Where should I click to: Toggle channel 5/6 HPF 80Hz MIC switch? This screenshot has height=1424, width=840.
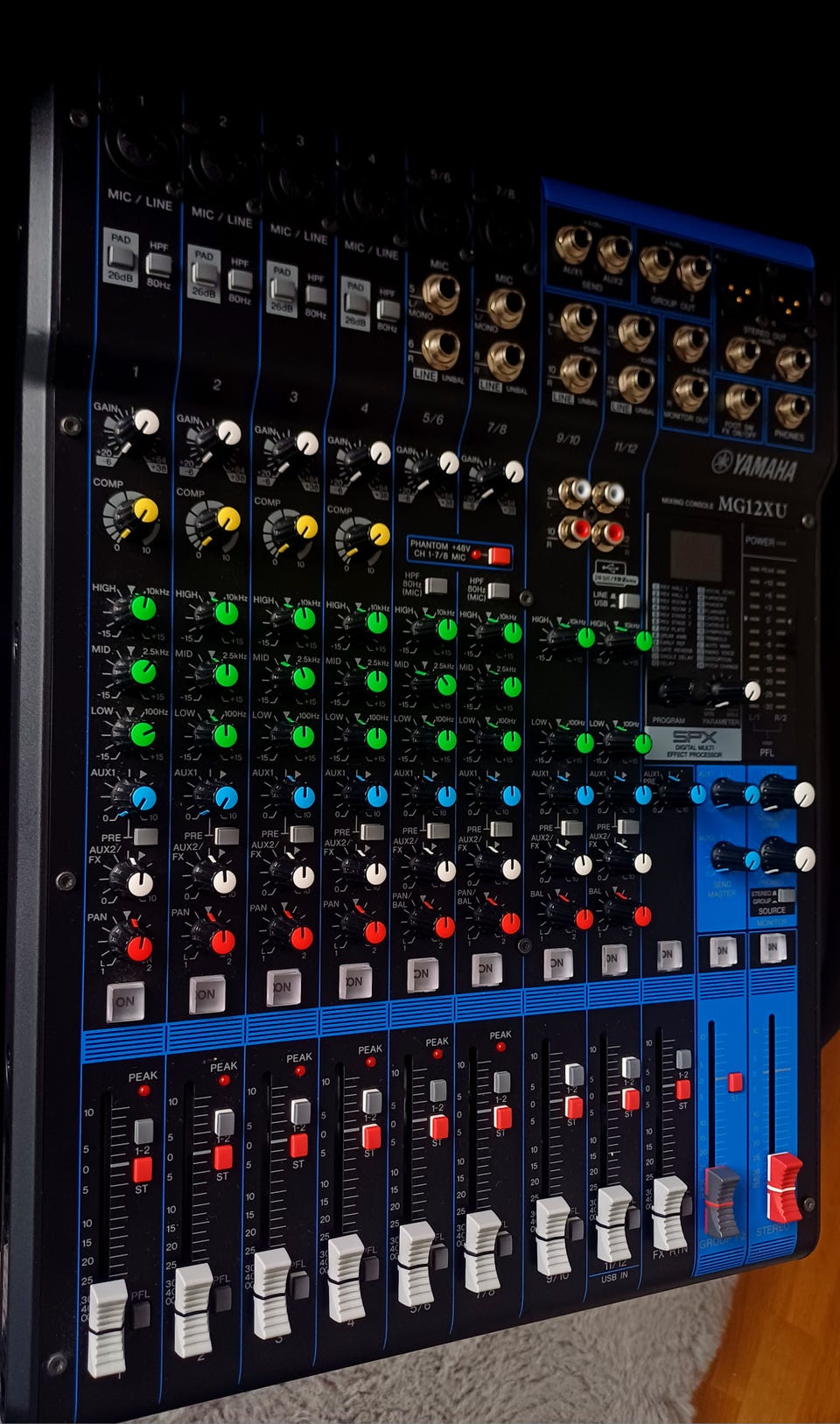[x=435, y=586]
